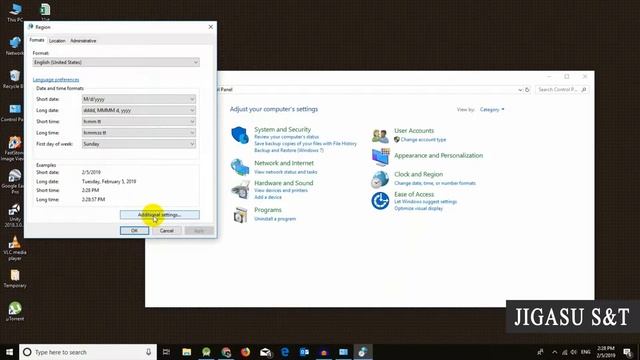Launch Firefox from the taskbar

click(x=245, y=352)
